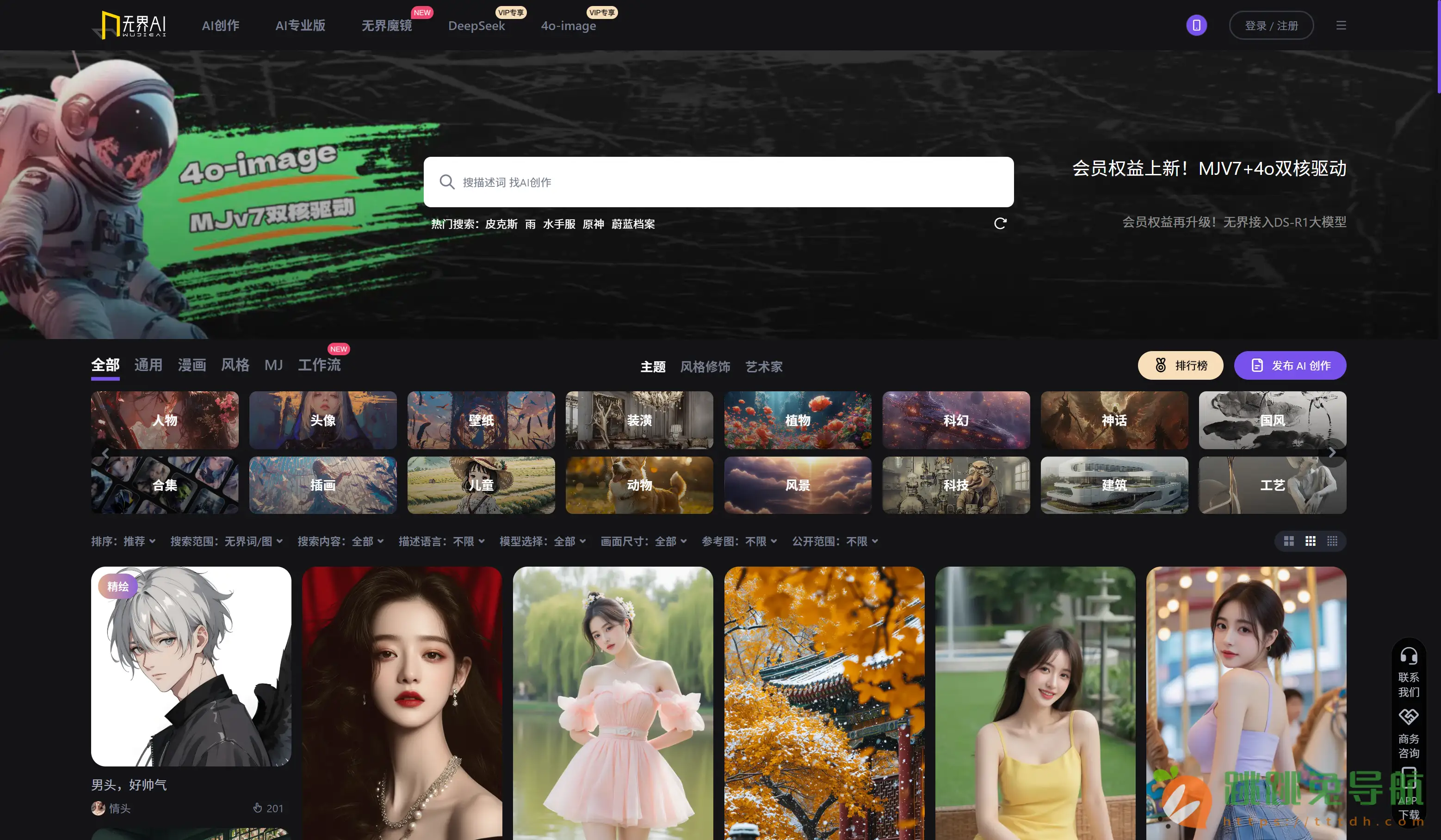The width and height of the screenshot is (1441, 840).
Task: Open the 搜索内容 全部 dropdown
Action: click(x=341, y=541)
